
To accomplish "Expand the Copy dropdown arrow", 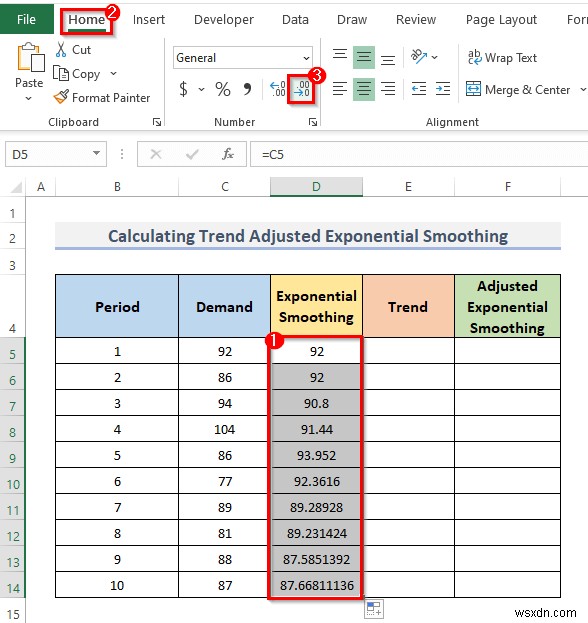I will click(114, 74).
